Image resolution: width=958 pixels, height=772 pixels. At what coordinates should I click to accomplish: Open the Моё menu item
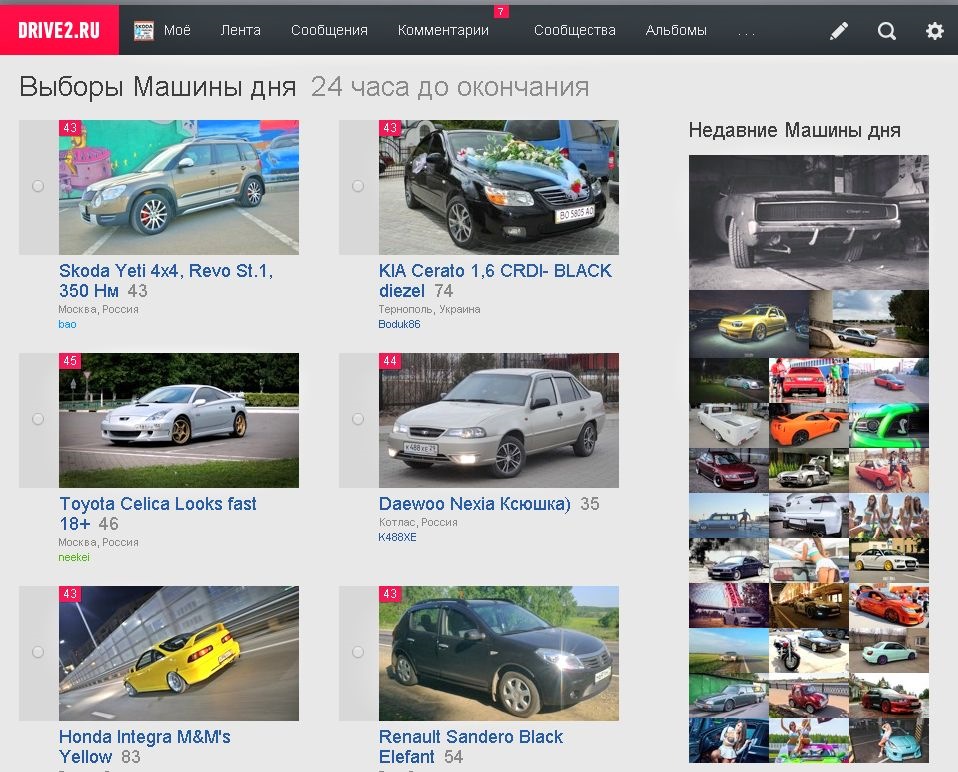pos(177,31)
